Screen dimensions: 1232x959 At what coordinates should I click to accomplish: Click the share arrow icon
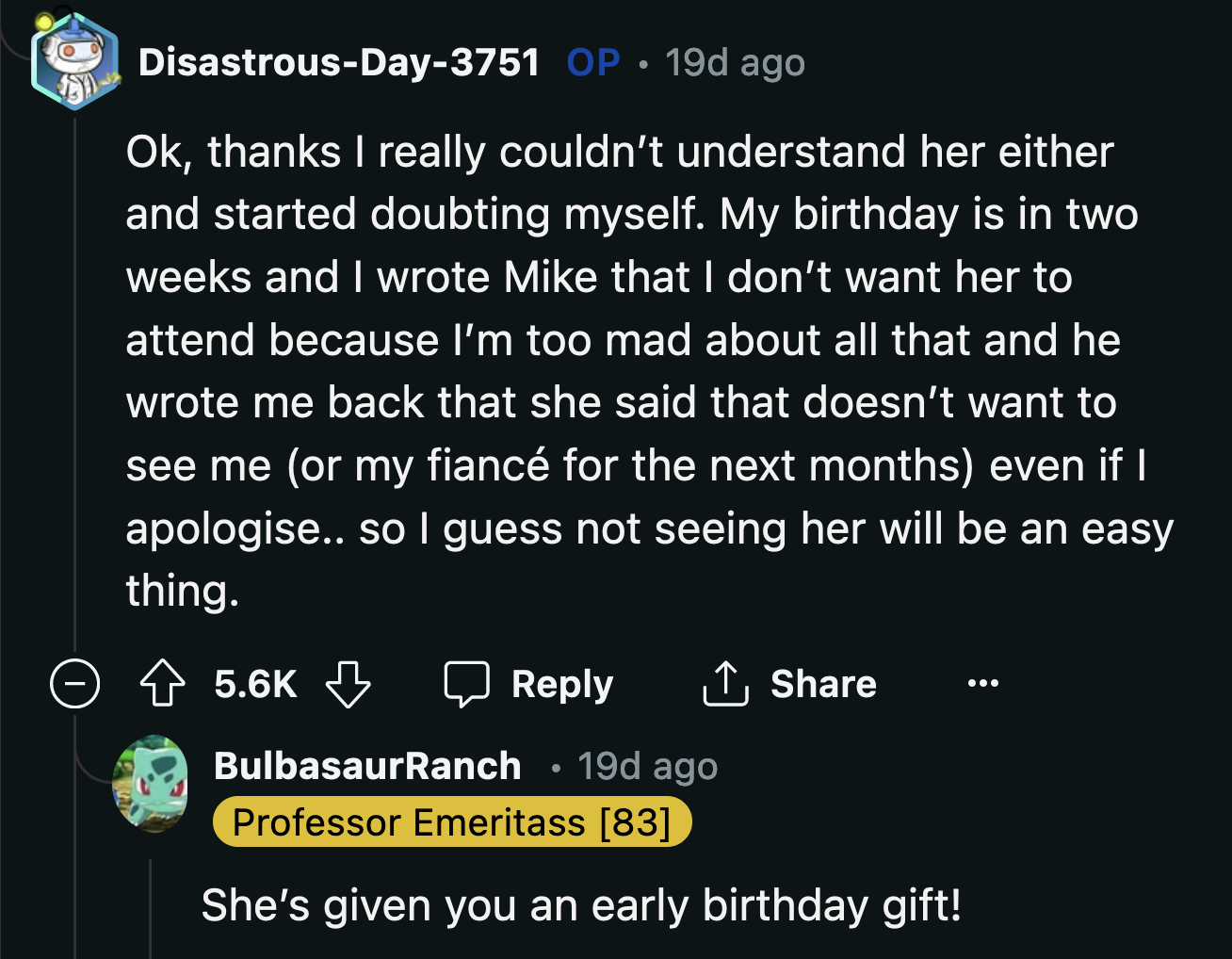(x=725, y=684)
